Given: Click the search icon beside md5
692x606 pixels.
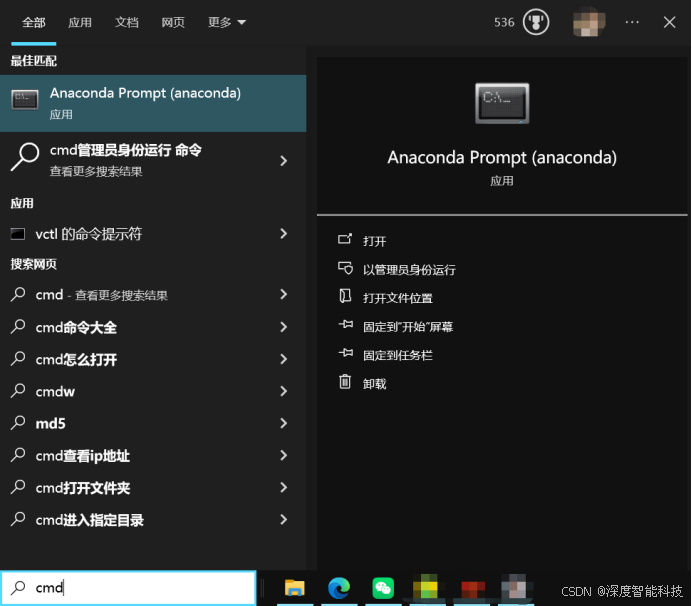Looking at the screenshot, I should pyautogui.click(x=18, y=423).
